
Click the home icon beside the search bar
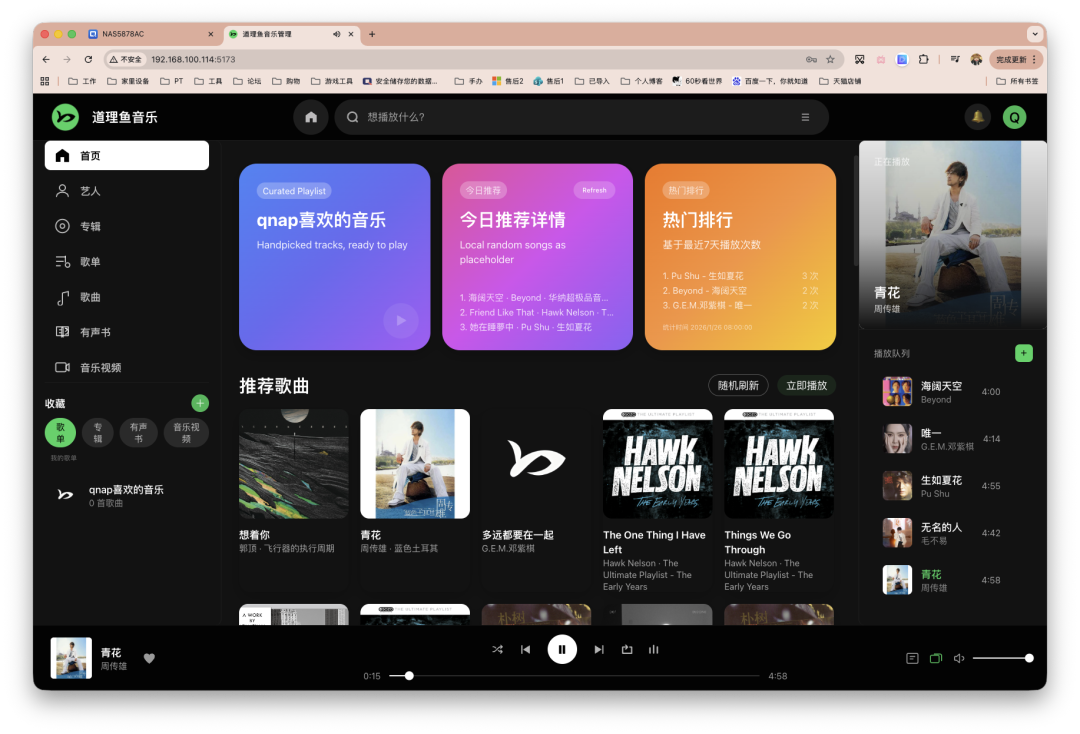point(310,117)
